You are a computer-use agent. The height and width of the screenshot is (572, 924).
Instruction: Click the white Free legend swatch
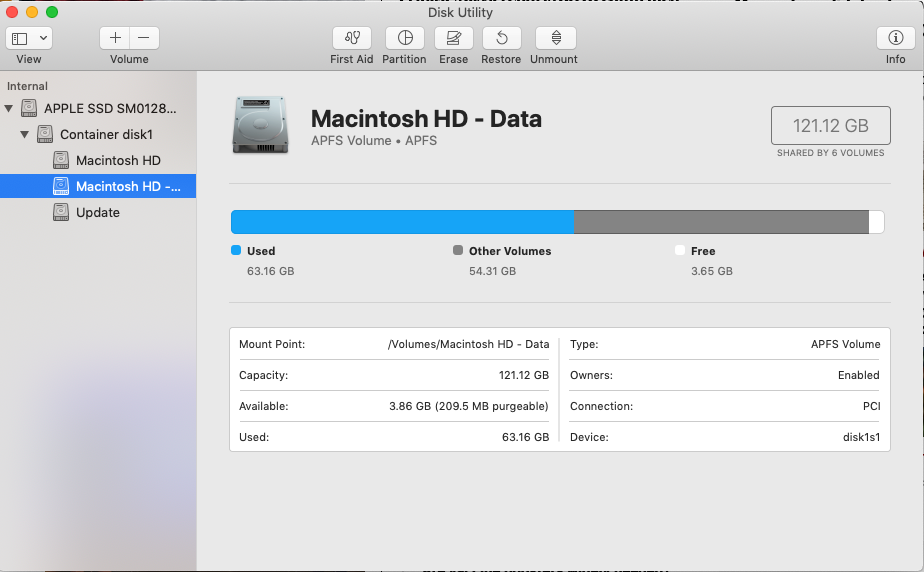tap(680, 250)
